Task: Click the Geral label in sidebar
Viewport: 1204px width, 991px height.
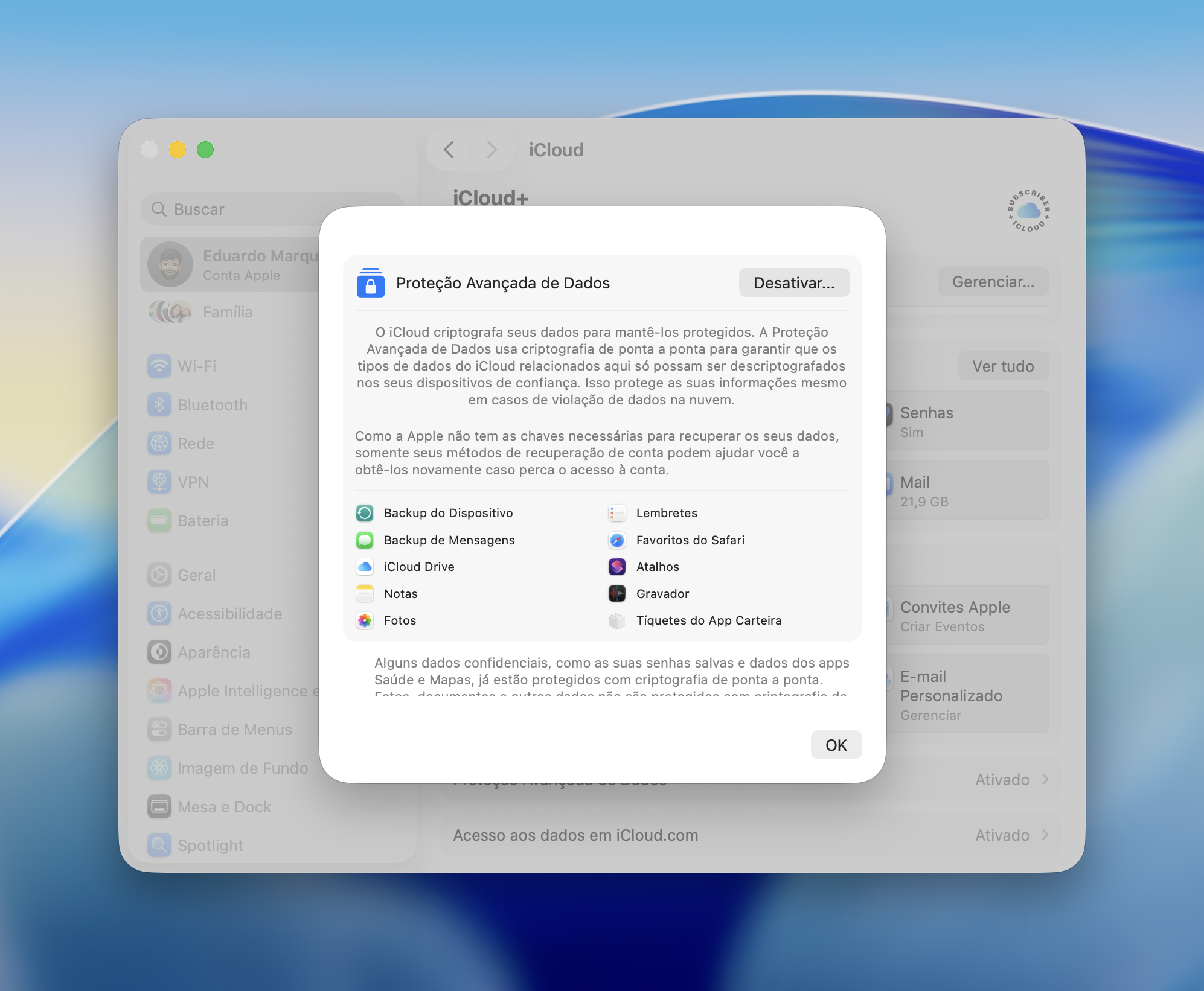Action: pyautogui.click(x=197, y=575)
